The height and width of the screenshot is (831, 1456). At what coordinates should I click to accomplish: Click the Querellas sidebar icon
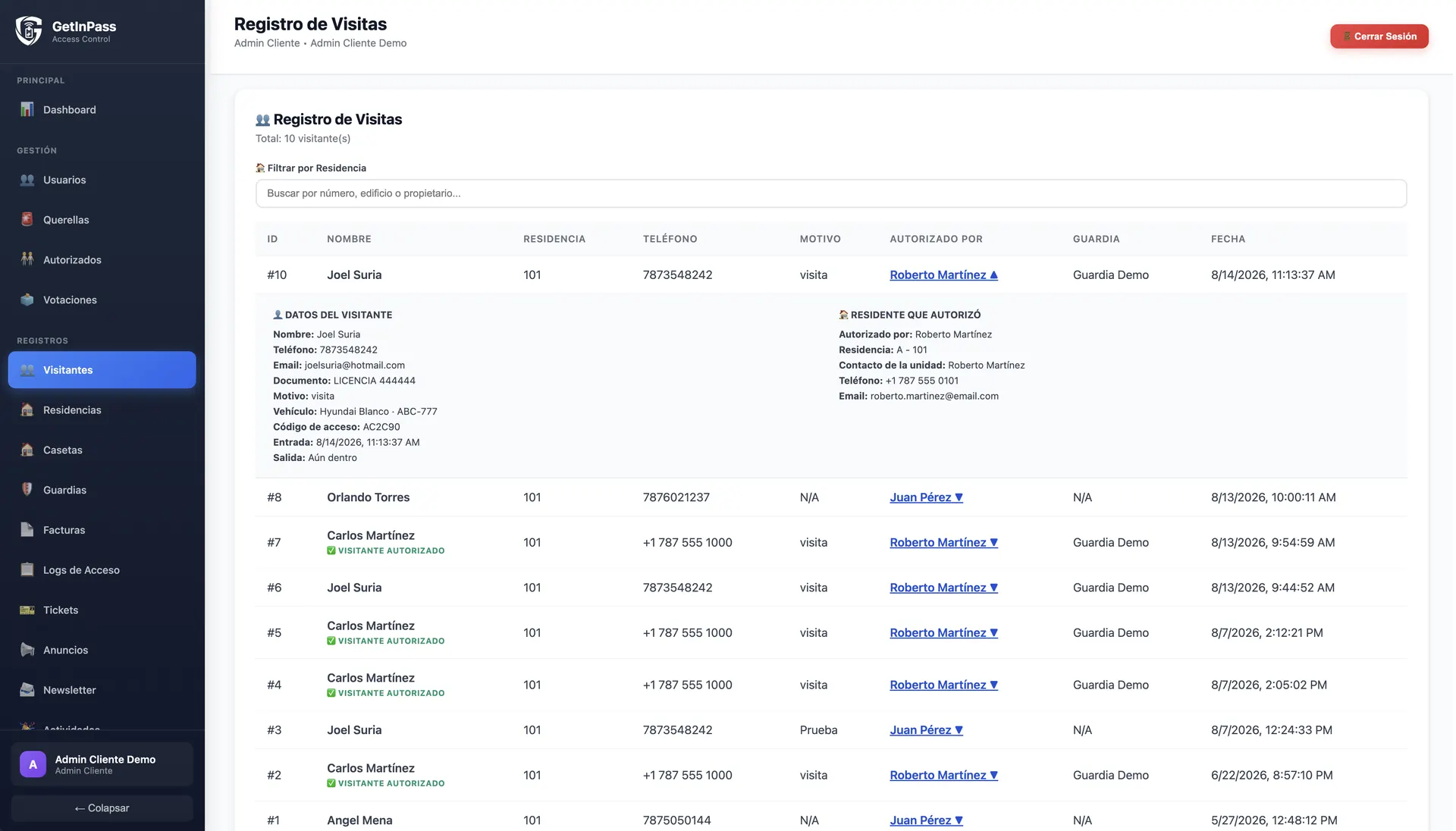pyautogui.click(x=27, y=220)
